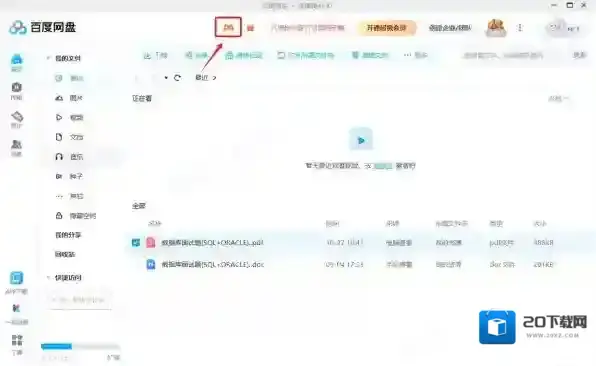Click the drag-folder box under 快捷访问

[80, 300]
